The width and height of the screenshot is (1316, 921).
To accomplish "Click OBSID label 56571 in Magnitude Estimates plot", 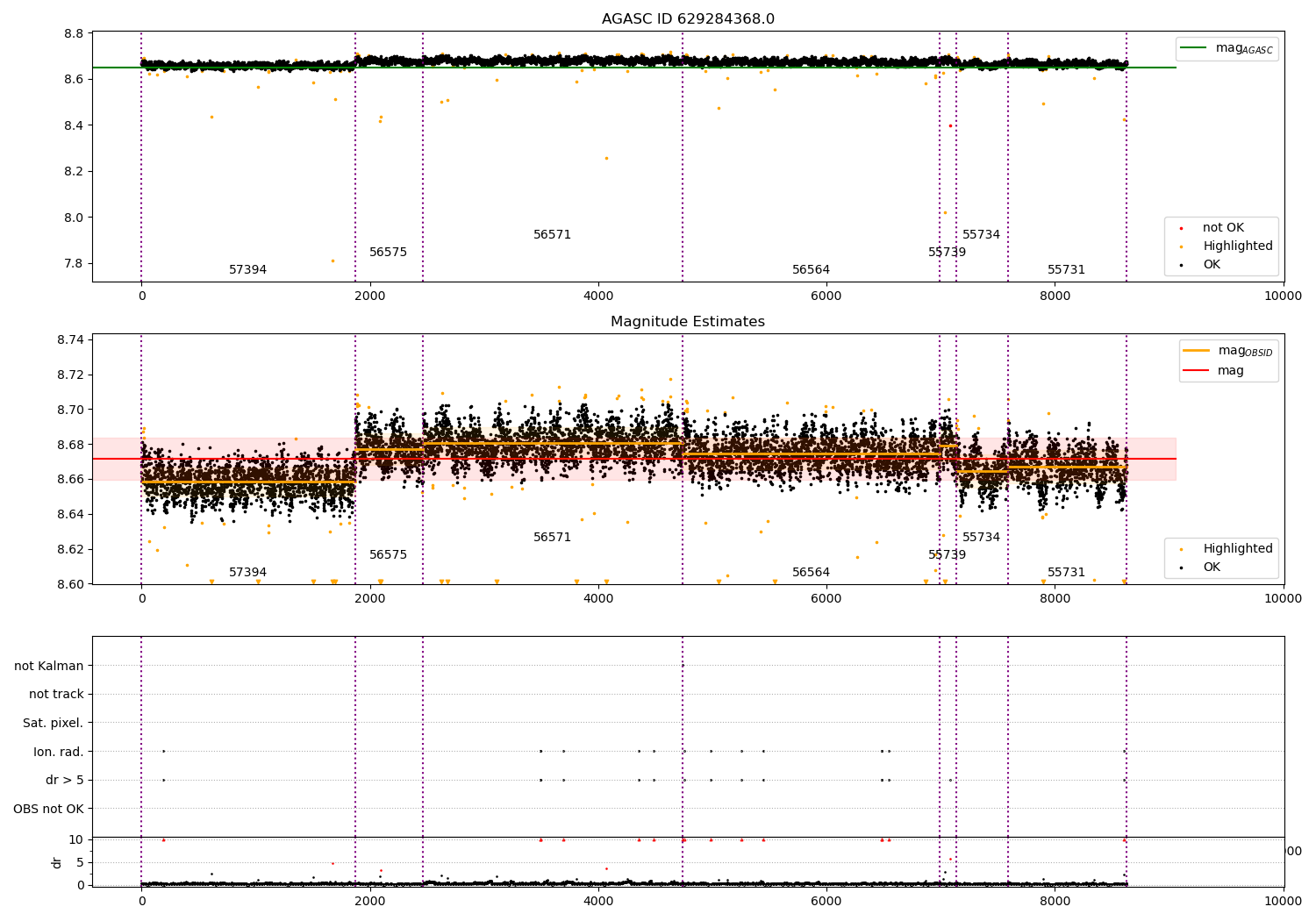I will [x=552, y=538].
